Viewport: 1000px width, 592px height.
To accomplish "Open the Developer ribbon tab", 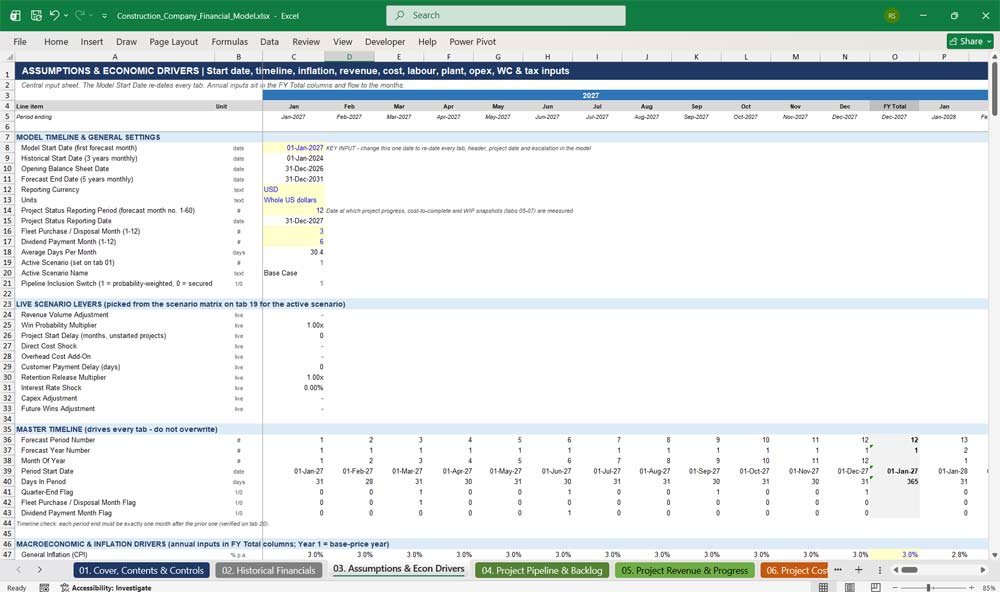I will click(385, 41).
